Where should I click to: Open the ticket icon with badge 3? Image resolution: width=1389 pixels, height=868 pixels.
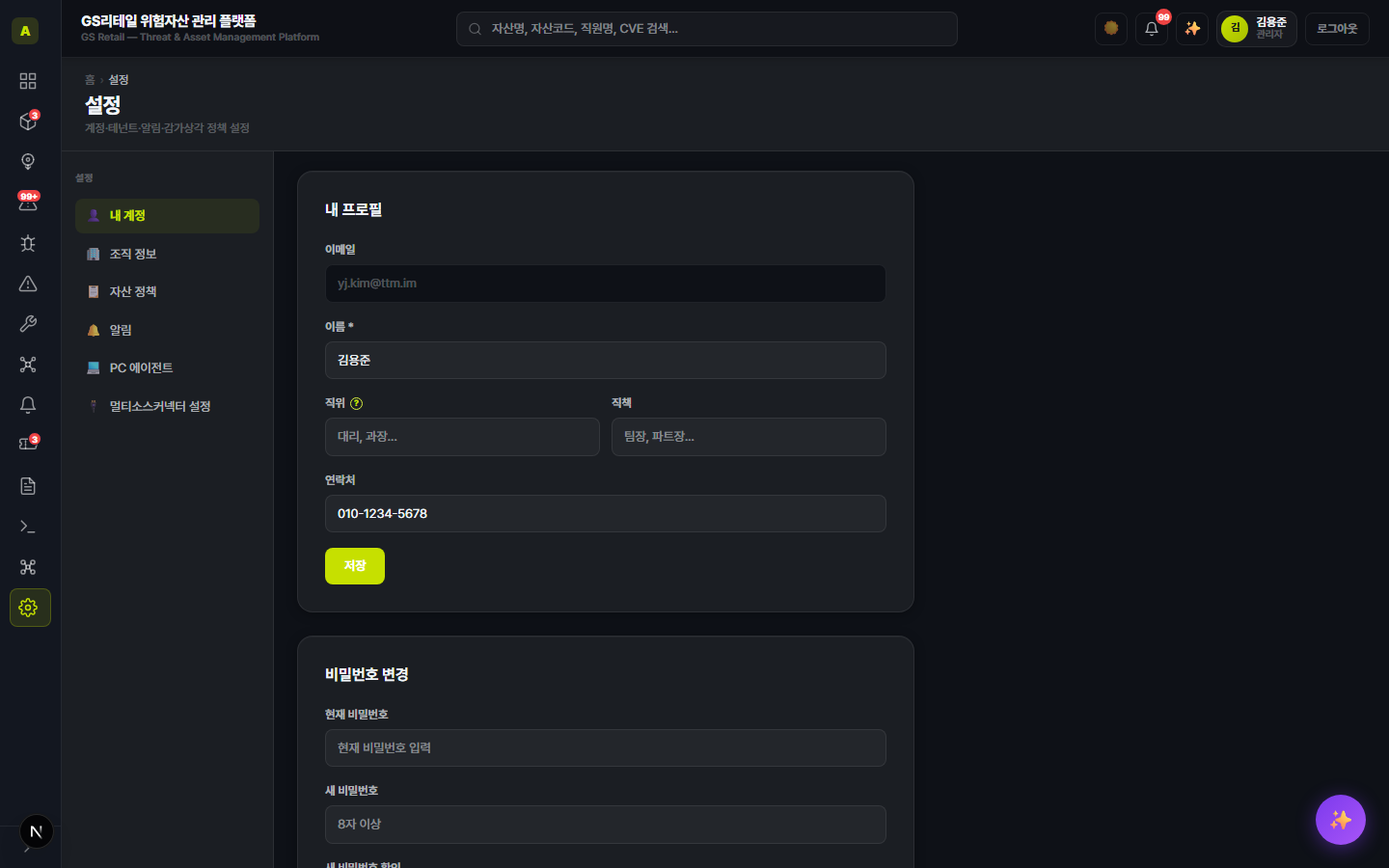pyautogui.click(x=28, y=446)
